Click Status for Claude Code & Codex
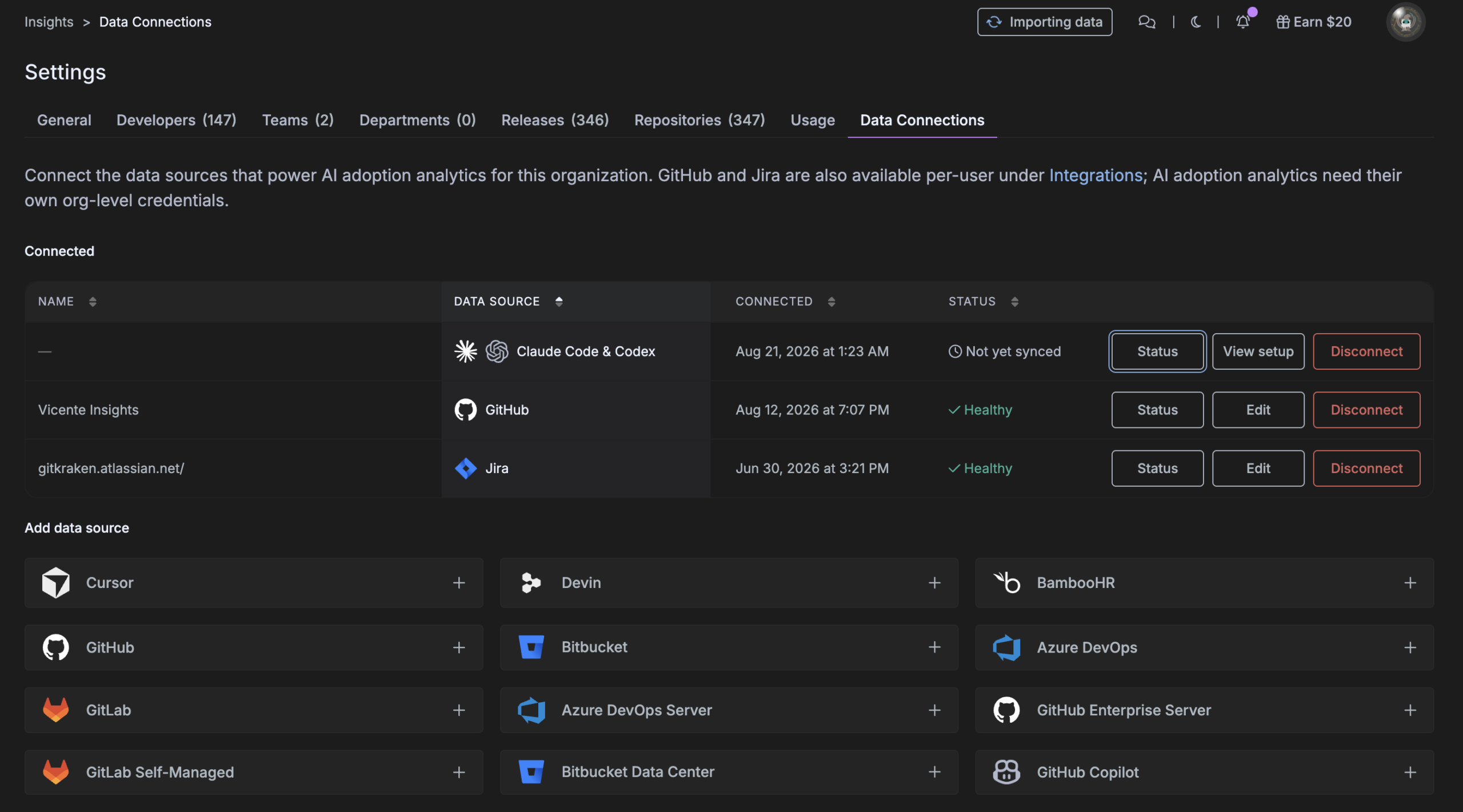Image resolution: width=1463 pixels, height=812 pixels. click(1157, 351)
